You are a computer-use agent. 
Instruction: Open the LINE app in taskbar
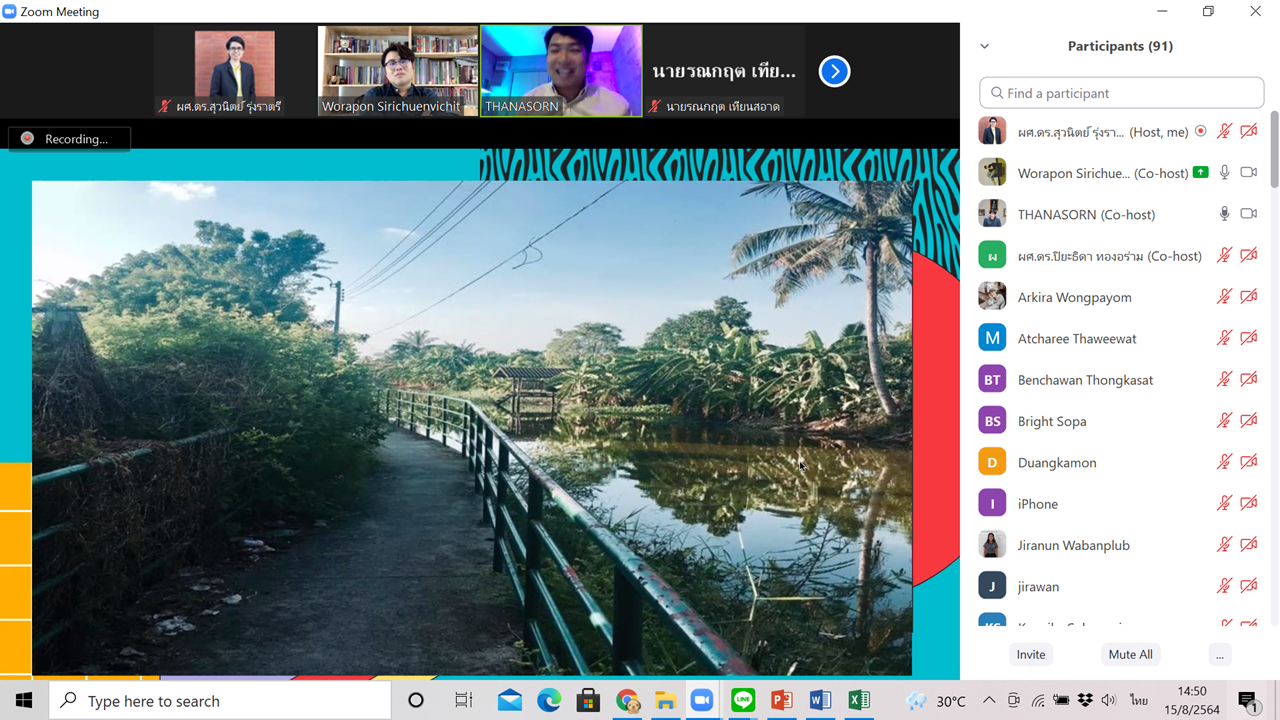742,700
